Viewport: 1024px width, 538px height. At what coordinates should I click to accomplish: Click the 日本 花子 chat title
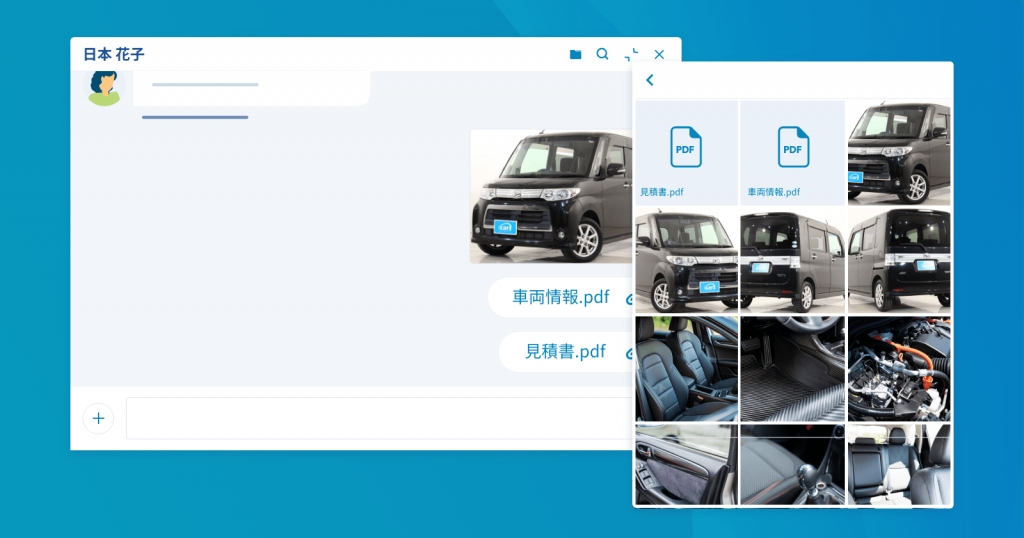[114, 54]
